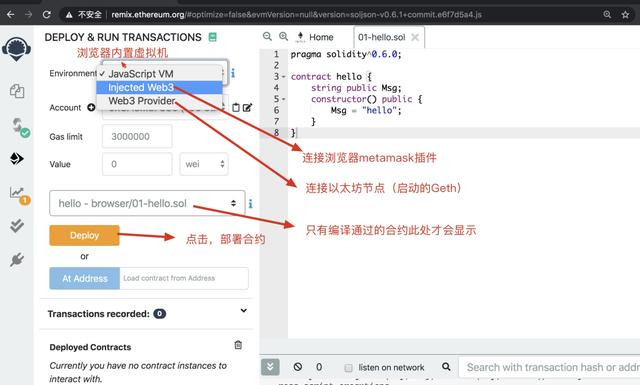This screenshot has width=640, height=385.
Task: Click the Deployed Contracts heading
Action: click(90, 347)
